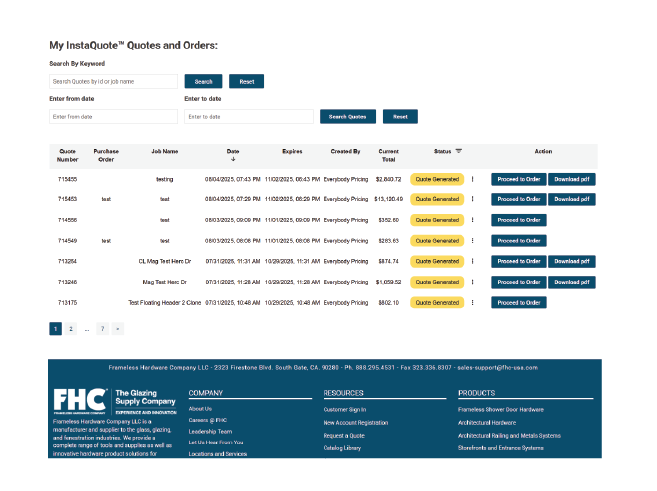Image resolution: width=657 pixels, height=491 pixels.
Task: Open Catalog Library footer link
Action: (x=342, y=448)
